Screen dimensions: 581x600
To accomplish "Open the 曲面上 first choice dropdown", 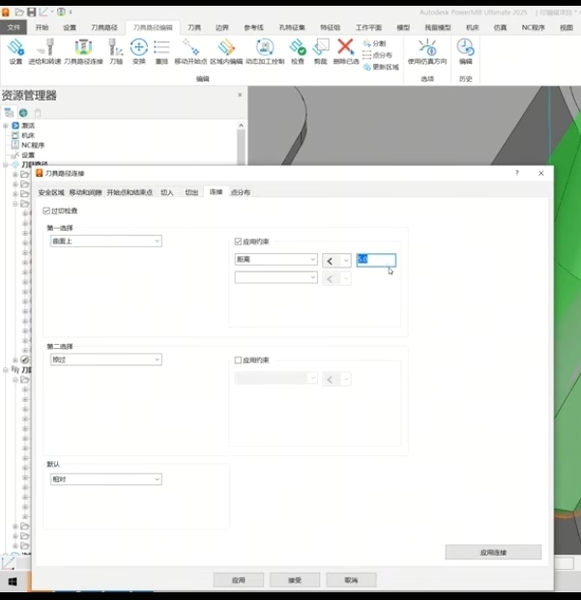I will [106, 241].
